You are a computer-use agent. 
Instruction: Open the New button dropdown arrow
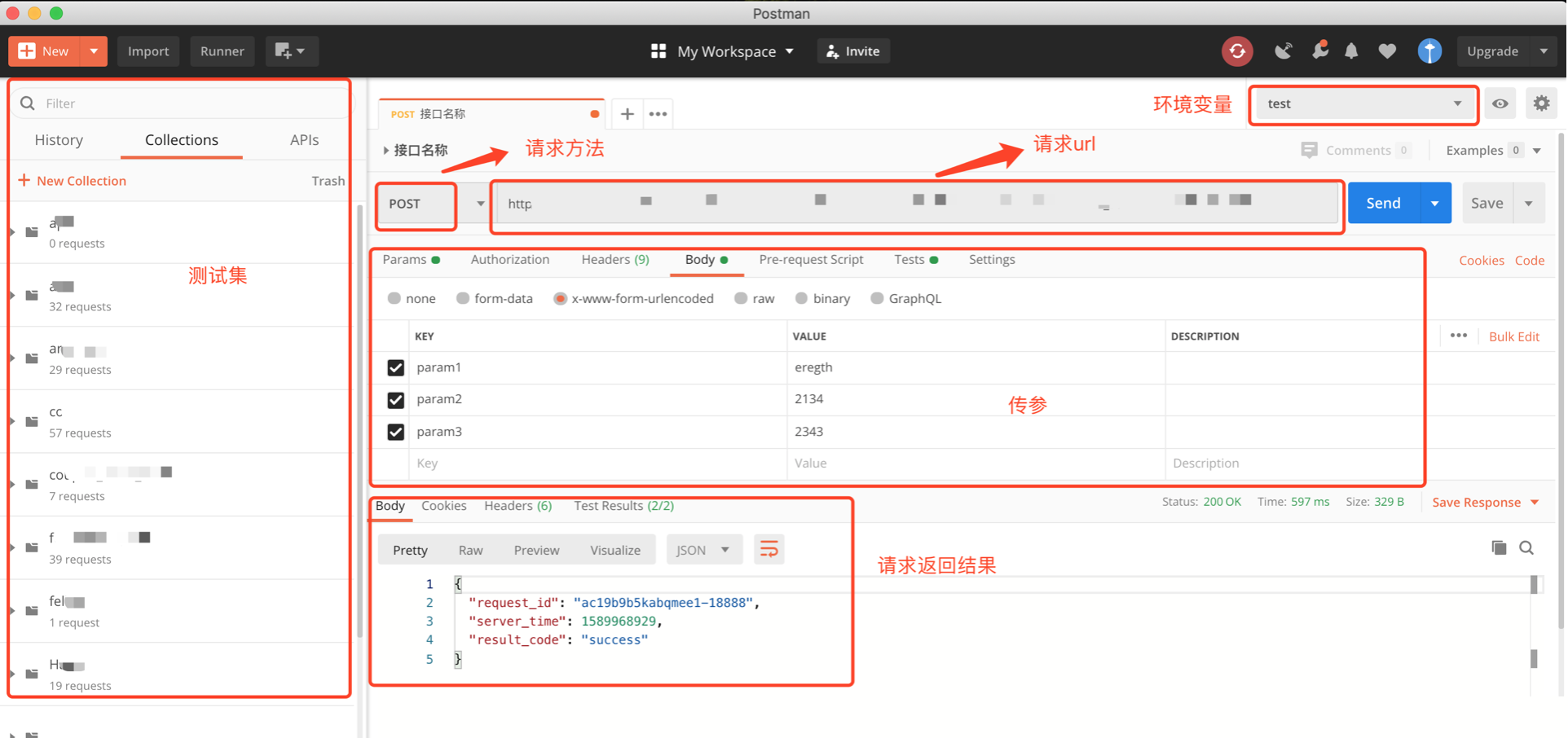94,51
